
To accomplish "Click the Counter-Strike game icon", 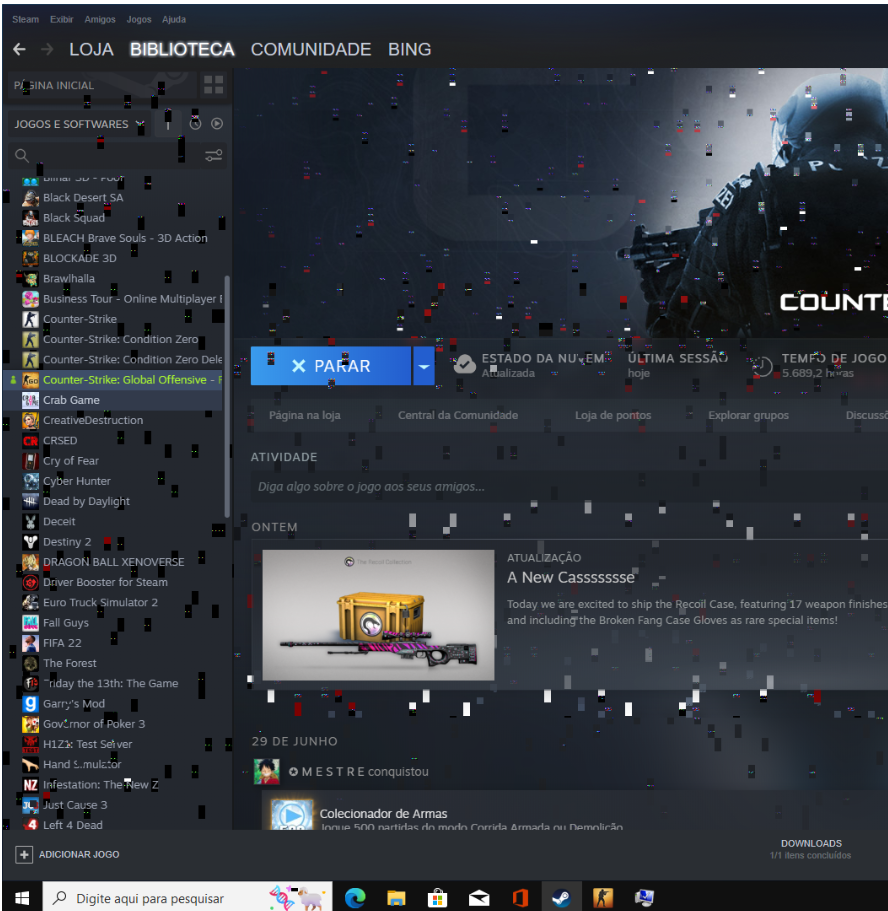I will pos(30,319).
